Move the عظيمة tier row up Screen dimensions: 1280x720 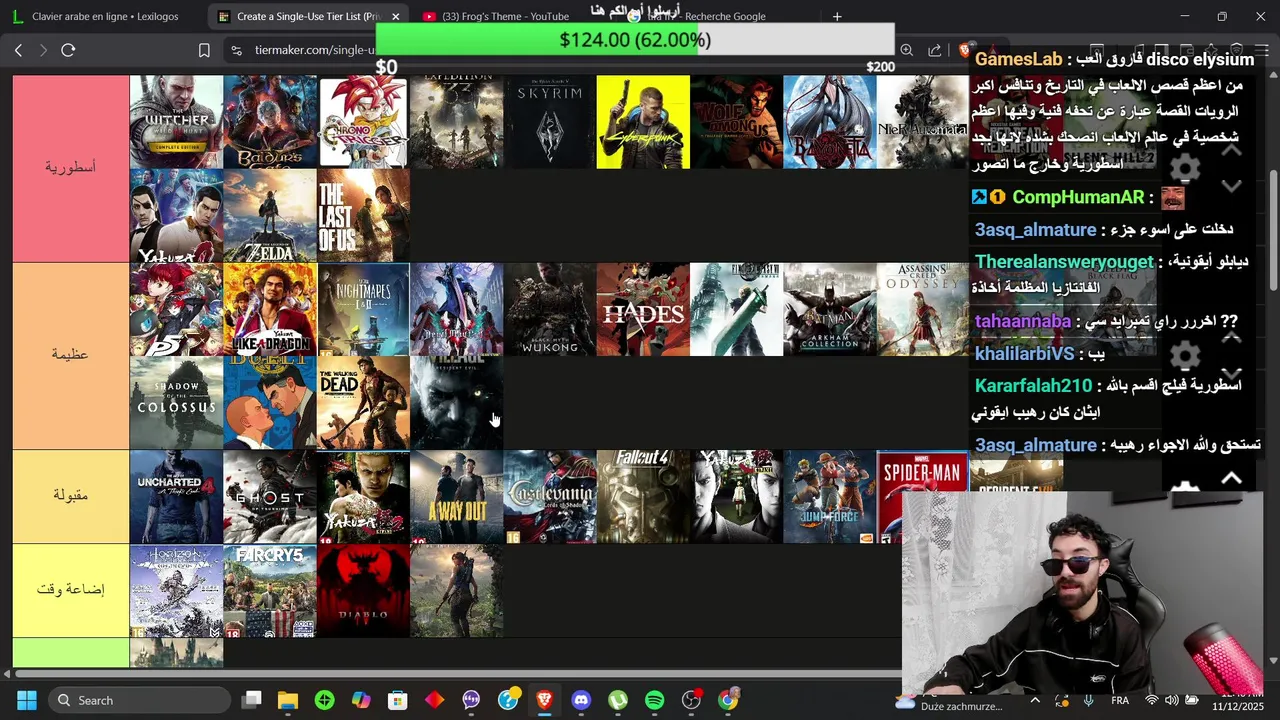1232,337
